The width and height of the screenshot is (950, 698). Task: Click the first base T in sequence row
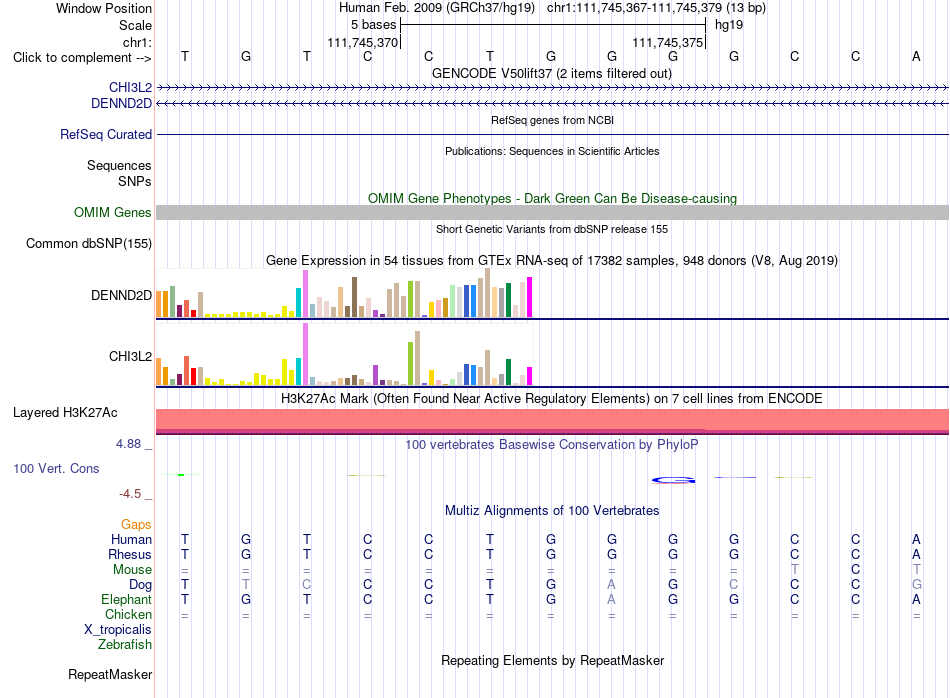pos(185,56)
